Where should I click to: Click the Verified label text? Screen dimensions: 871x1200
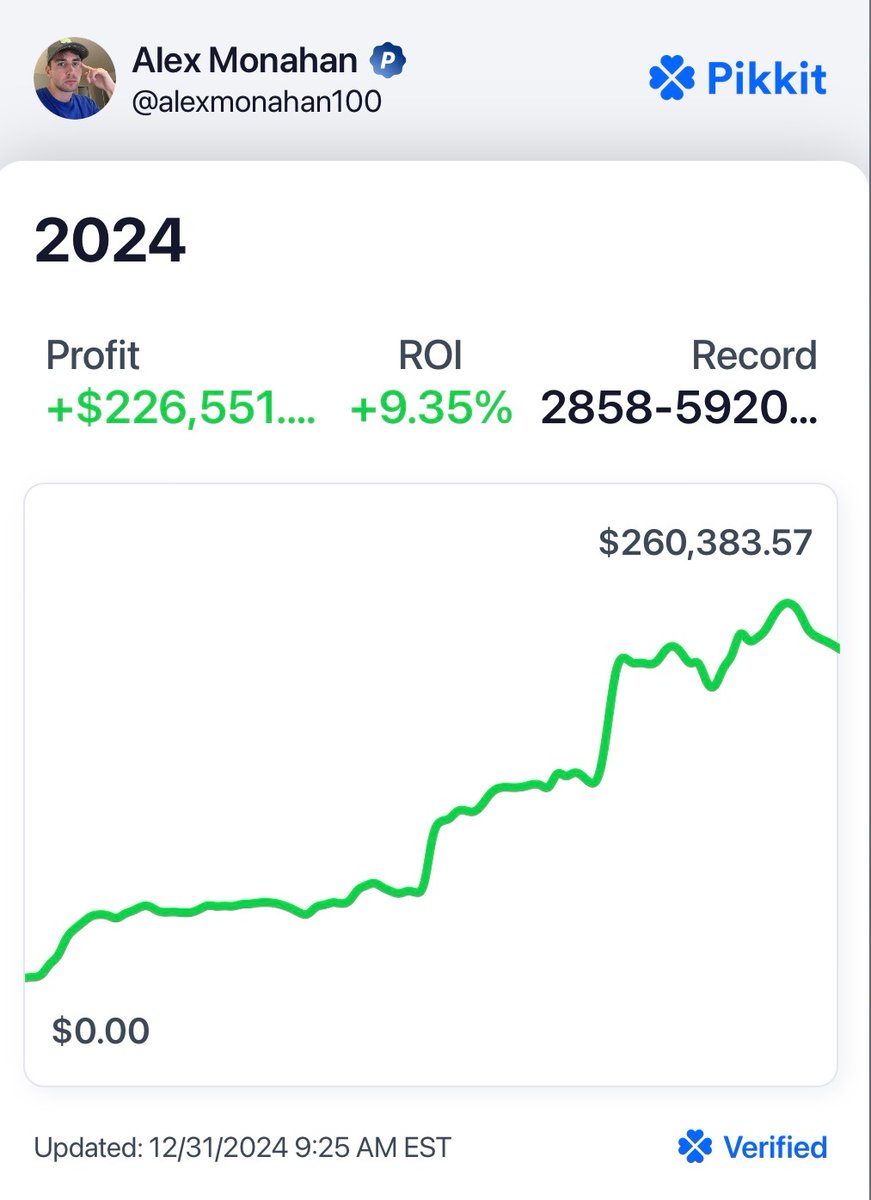click(776, 1147)
